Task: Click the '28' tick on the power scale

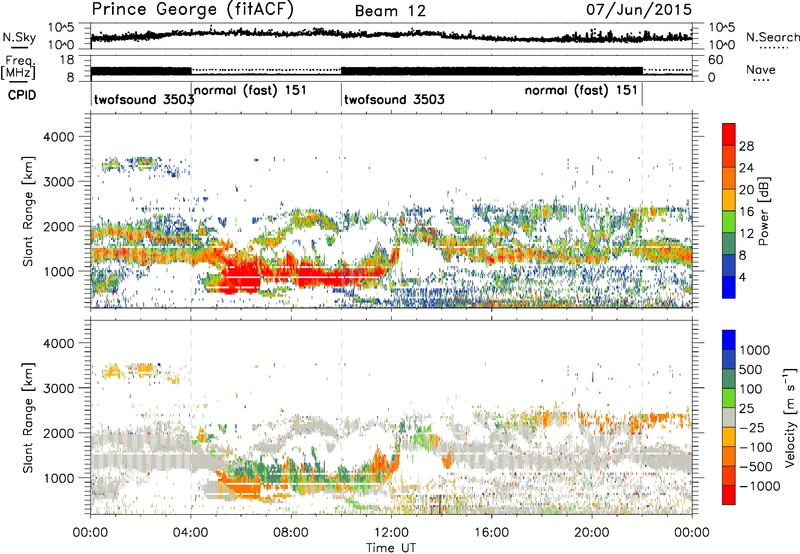Action: [746, 146]
